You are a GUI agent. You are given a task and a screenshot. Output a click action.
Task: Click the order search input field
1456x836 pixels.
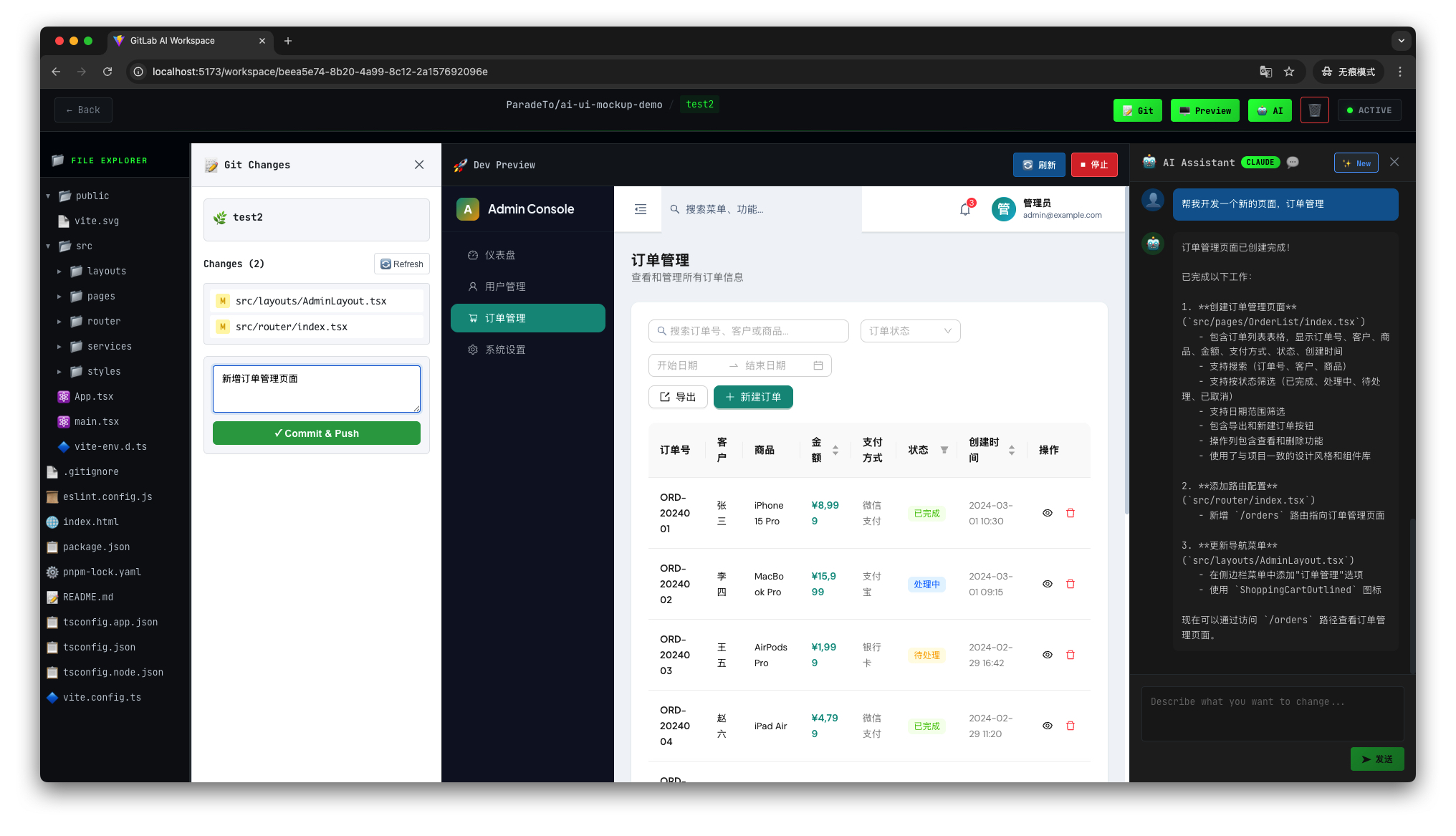point(748,331)
